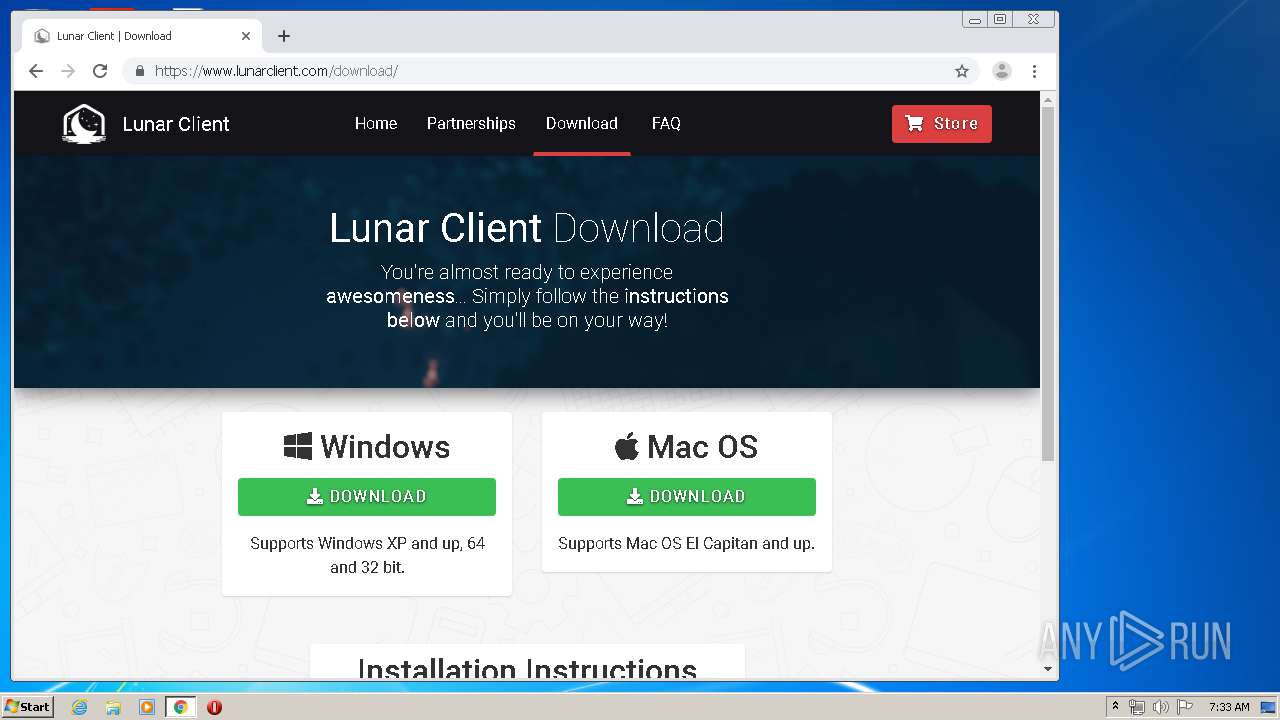Click the Windows logo icon

pos(298,446)
